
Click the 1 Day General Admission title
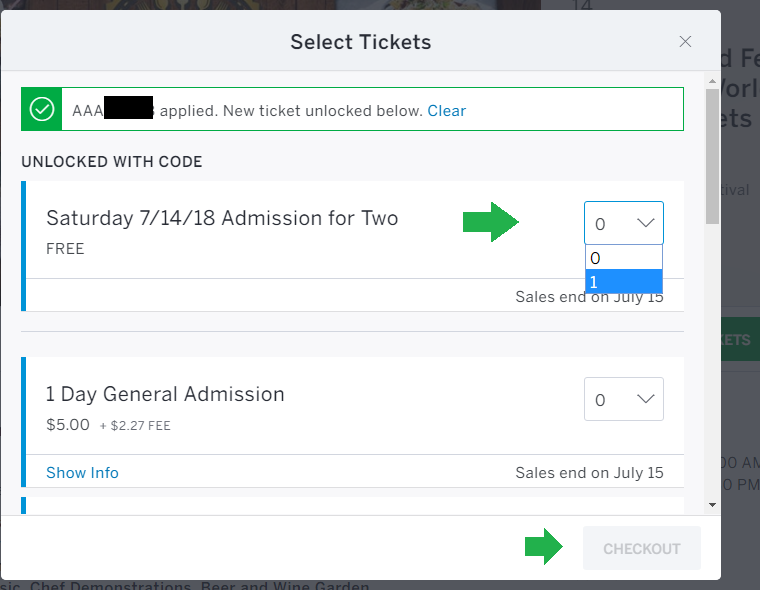coord(165,394)
